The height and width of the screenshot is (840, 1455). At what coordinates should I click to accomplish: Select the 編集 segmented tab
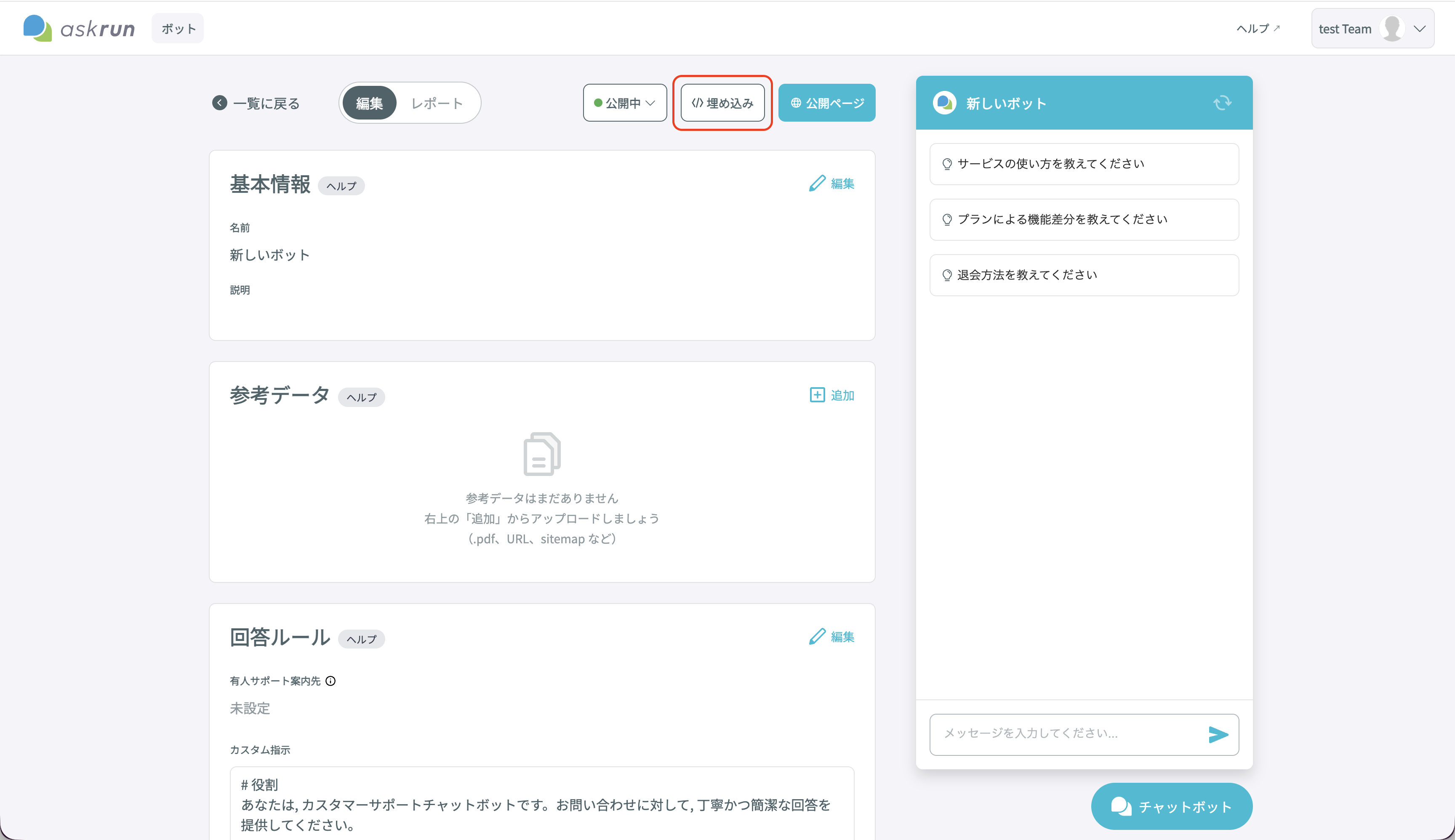[369, 103]
